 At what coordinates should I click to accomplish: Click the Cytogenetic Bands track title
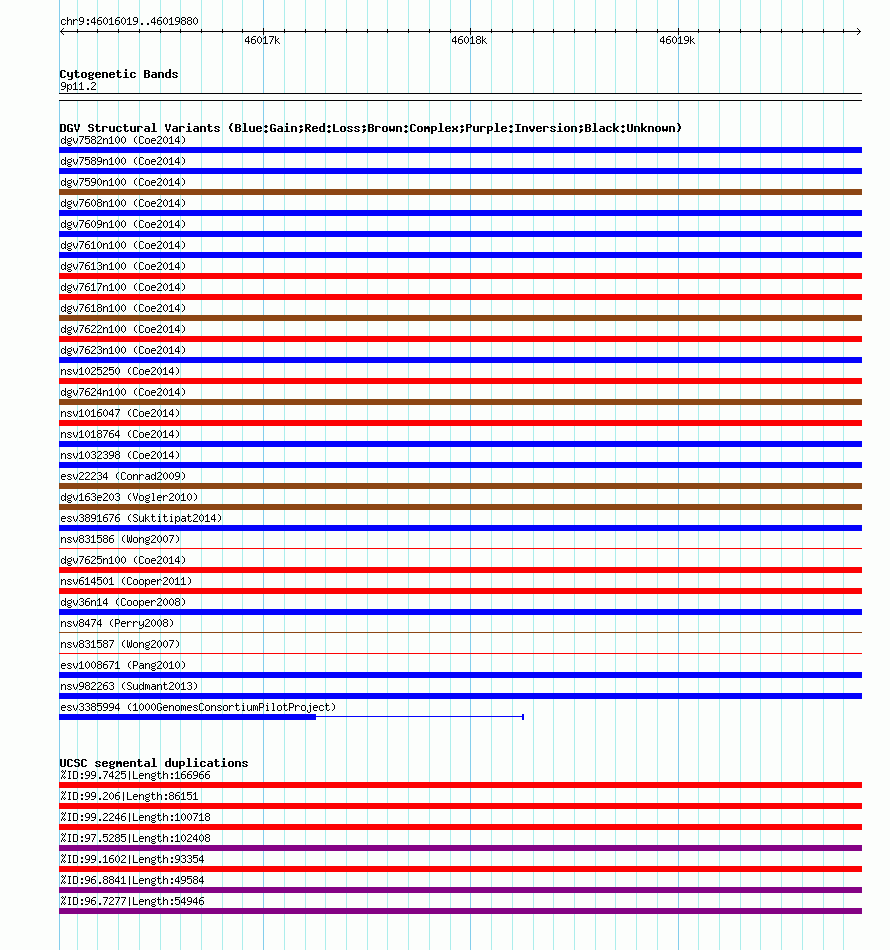pyautogui.click(x=119, y=74)
